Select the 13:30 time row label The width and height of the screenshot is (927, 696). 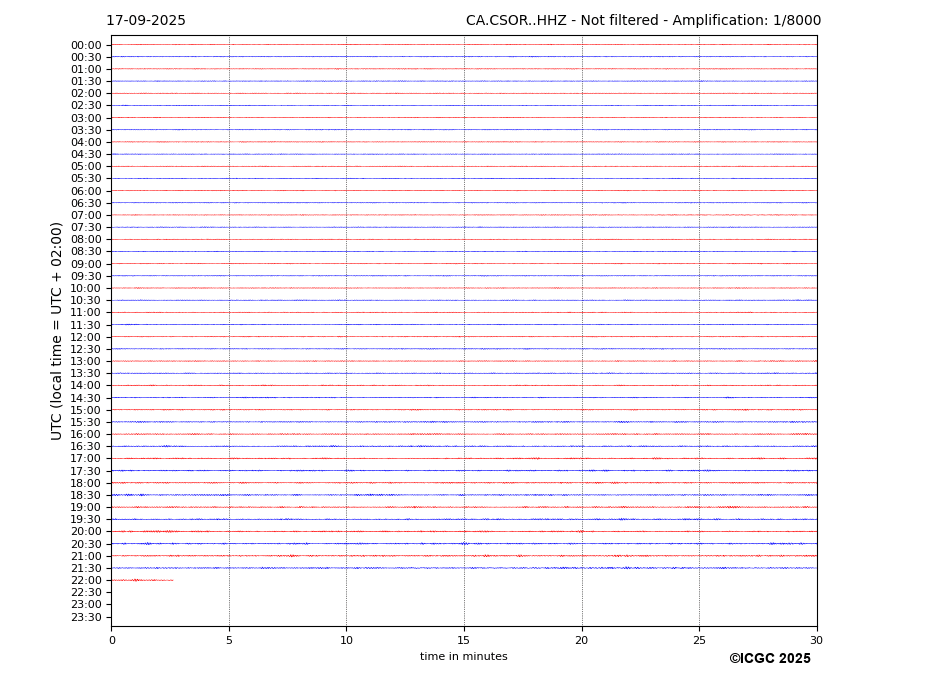tap(86, 374)
